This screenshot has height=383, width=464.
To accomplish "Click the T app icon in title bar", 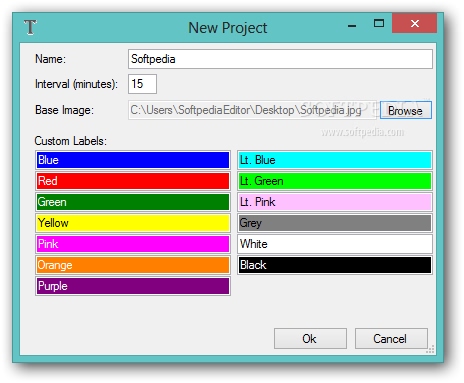I will pyautogui.click(x=30, y=27).
